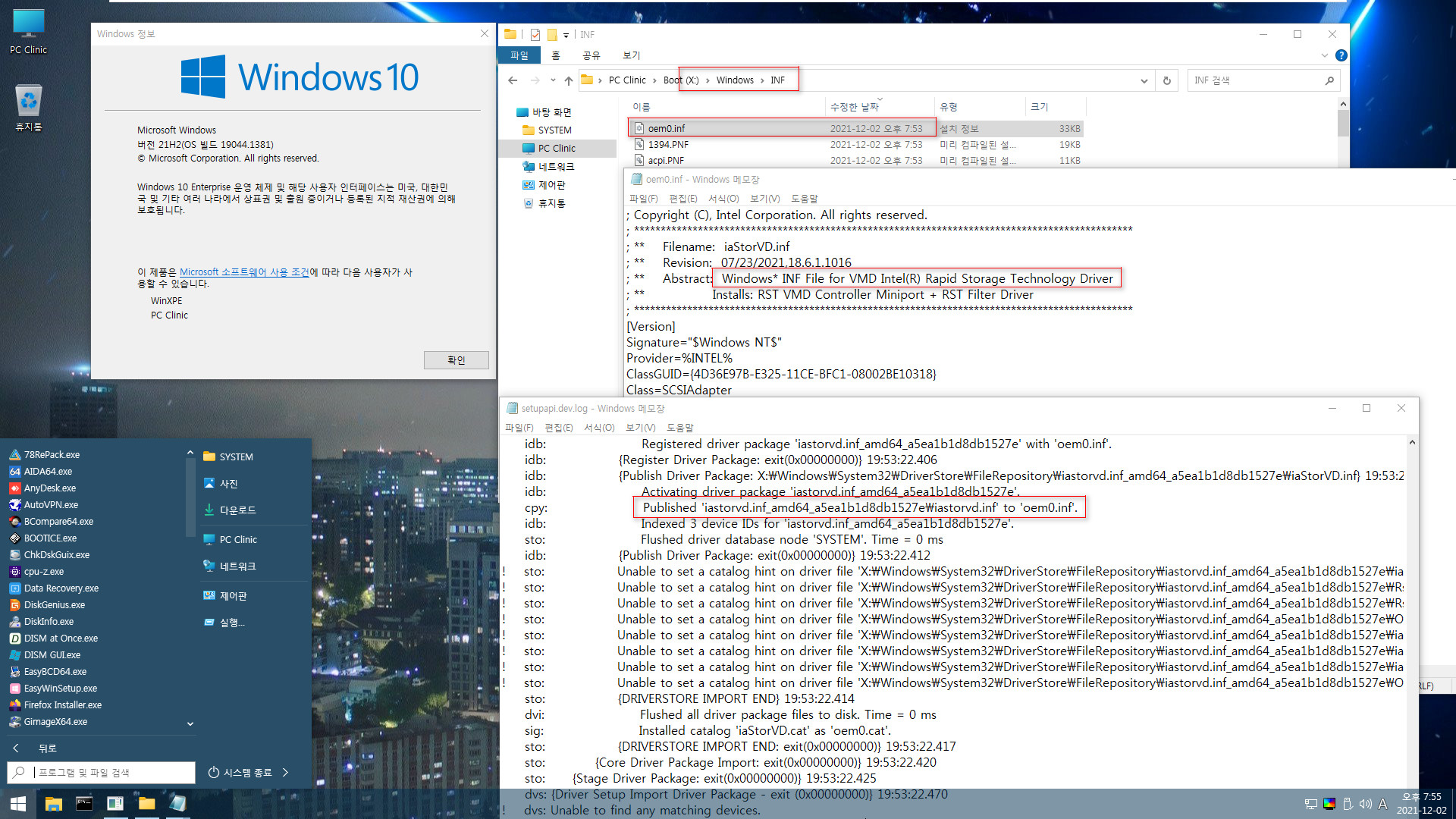Viewport: 1456px width, 819px height.
Task: Launch DISM at Once.exe
Action: [x=61, y=639]
